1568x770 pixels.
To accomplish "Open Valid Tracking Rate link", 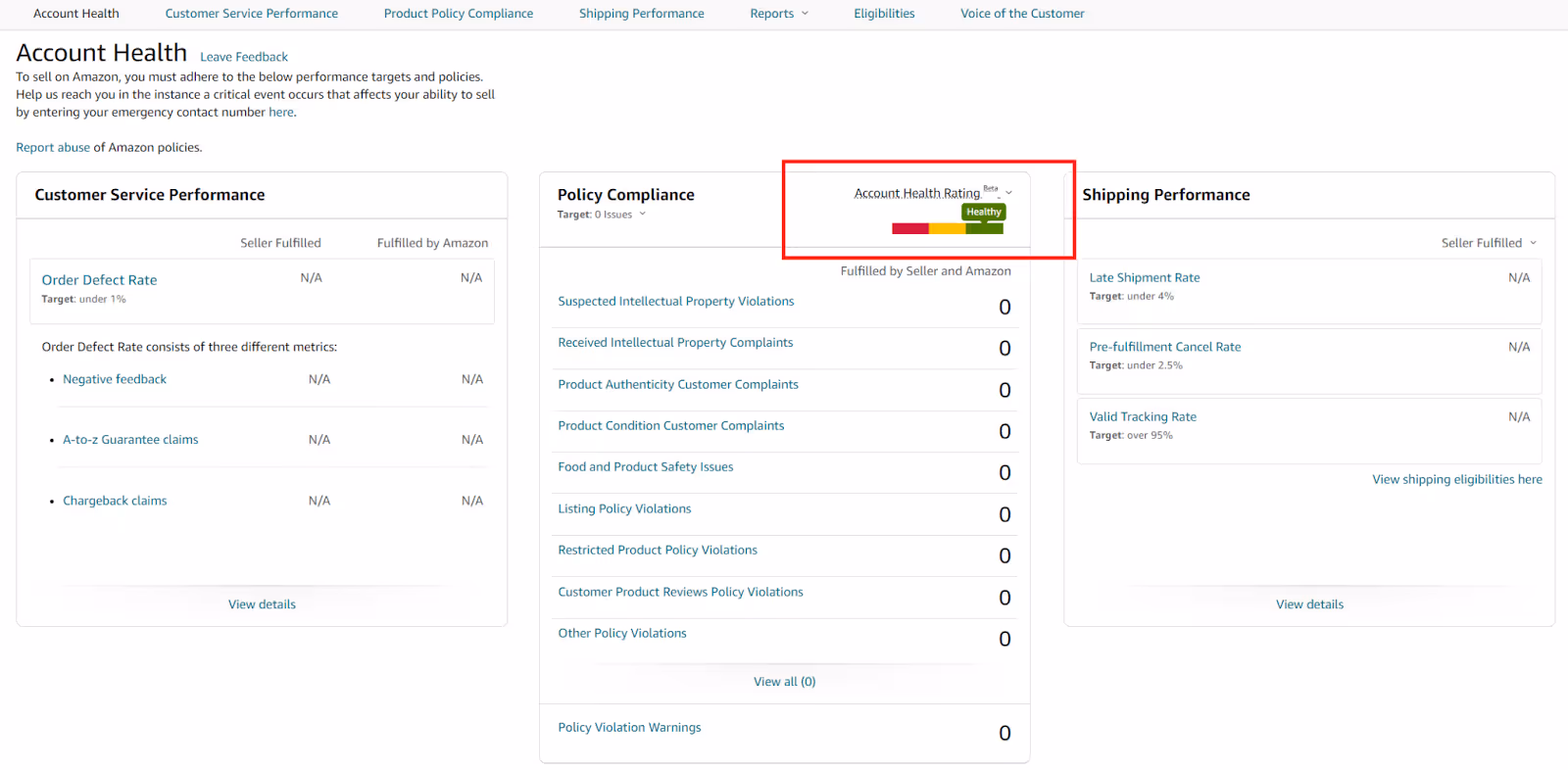I will click(x=1143, y=417).
